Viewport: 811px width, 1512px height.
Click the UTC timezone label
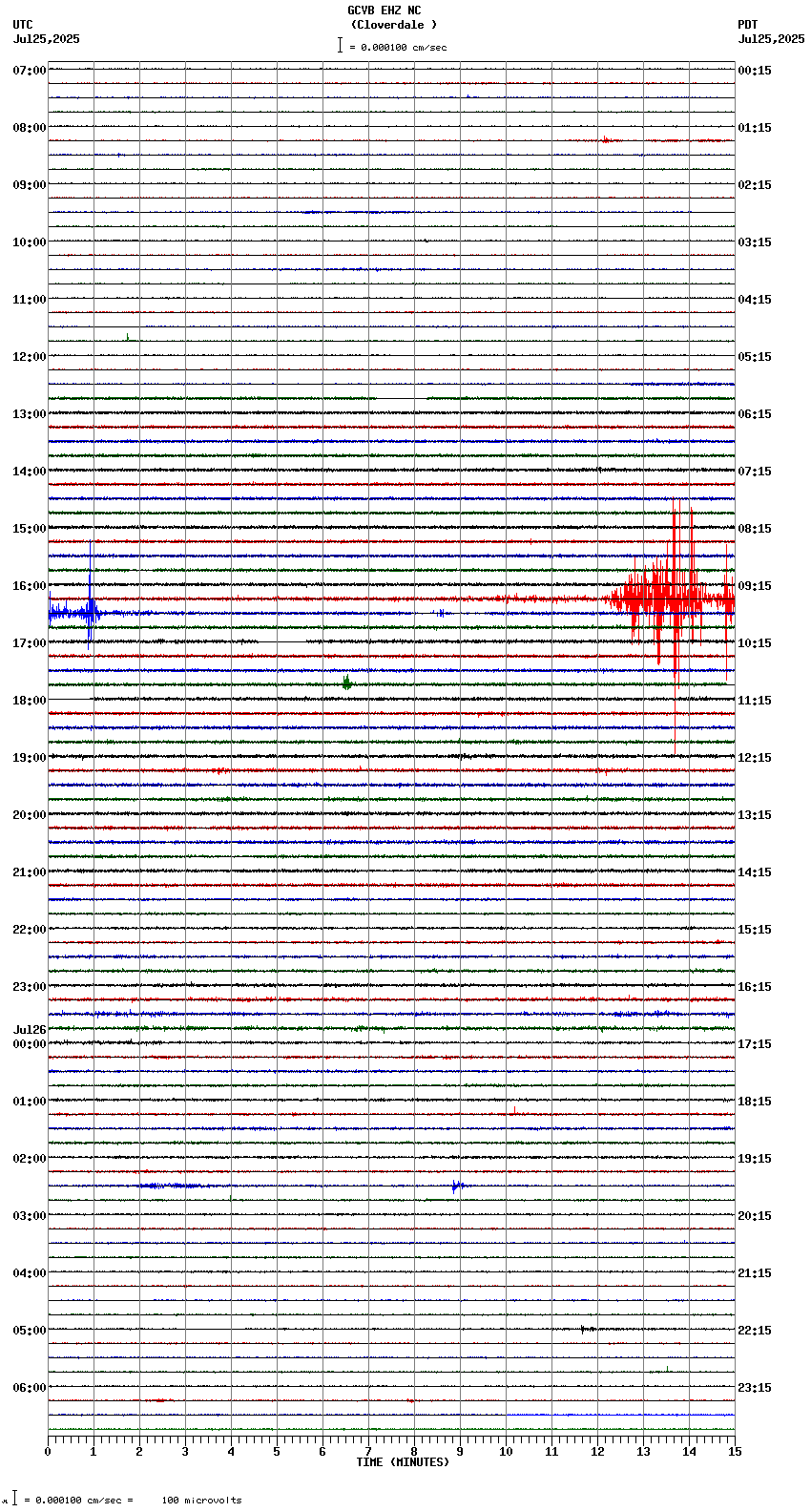[23, 25]
